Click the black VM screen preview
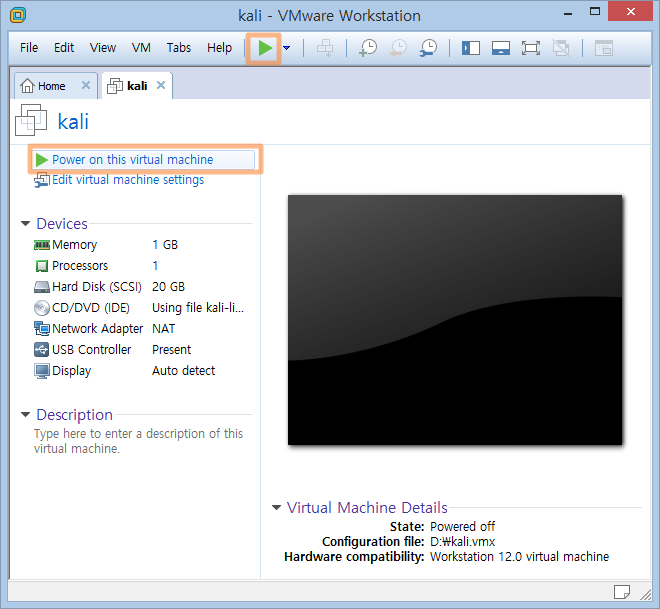The height and width of the screenshot is (609, 660). (x=455, y=320)
